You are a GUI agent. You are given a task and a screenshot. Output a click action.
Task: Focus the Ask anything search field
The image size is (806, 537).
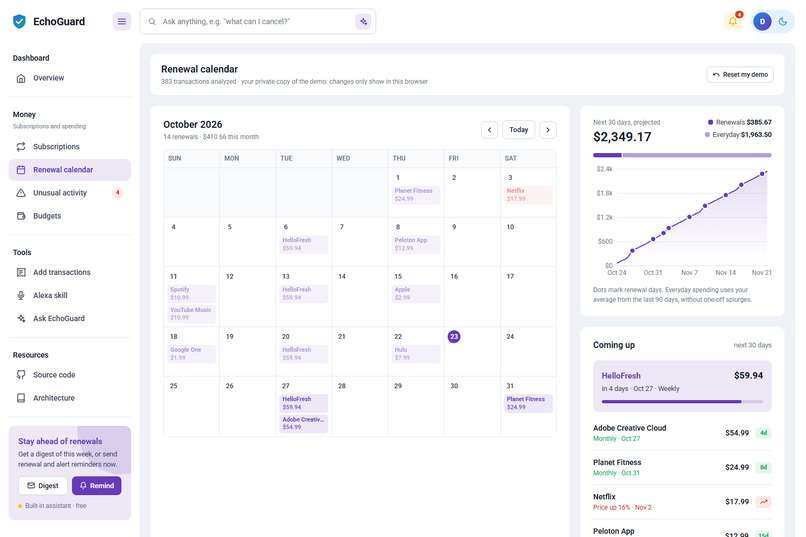(x=256, y=22)
